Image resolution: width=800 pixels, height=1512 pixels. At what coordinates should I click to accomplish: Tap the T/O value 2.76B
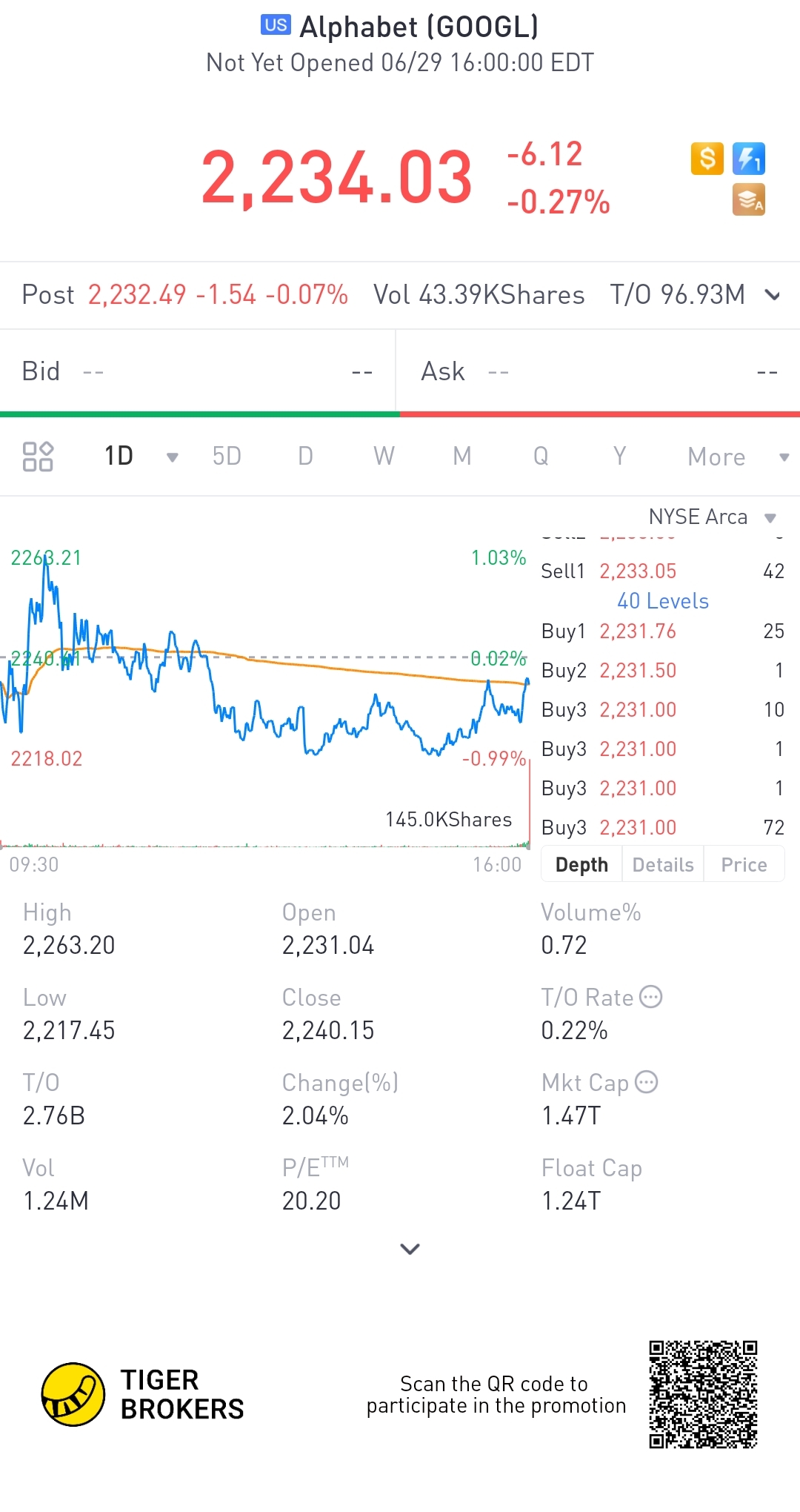pos(54,1115)
